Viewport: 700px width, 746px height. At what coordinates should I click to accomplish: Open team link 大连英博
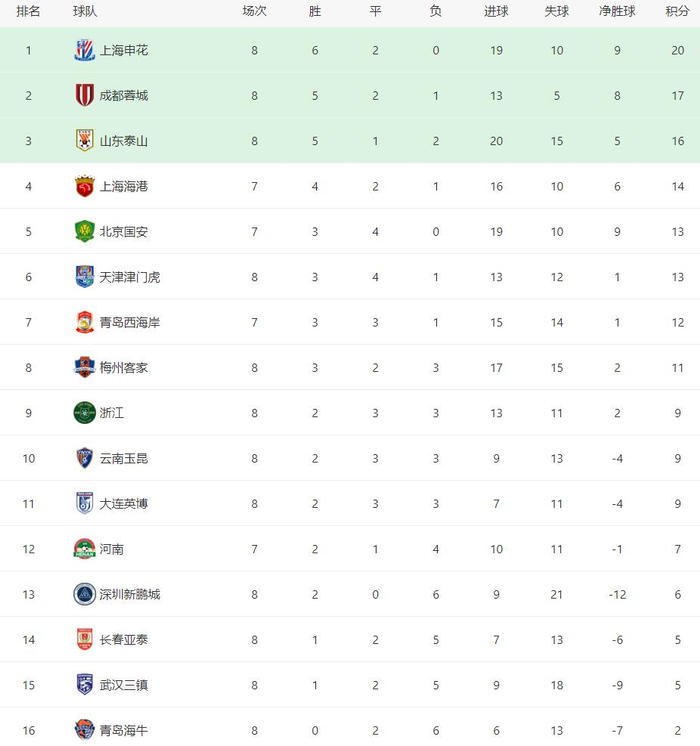pyautogui.click(x=123, y=503)
